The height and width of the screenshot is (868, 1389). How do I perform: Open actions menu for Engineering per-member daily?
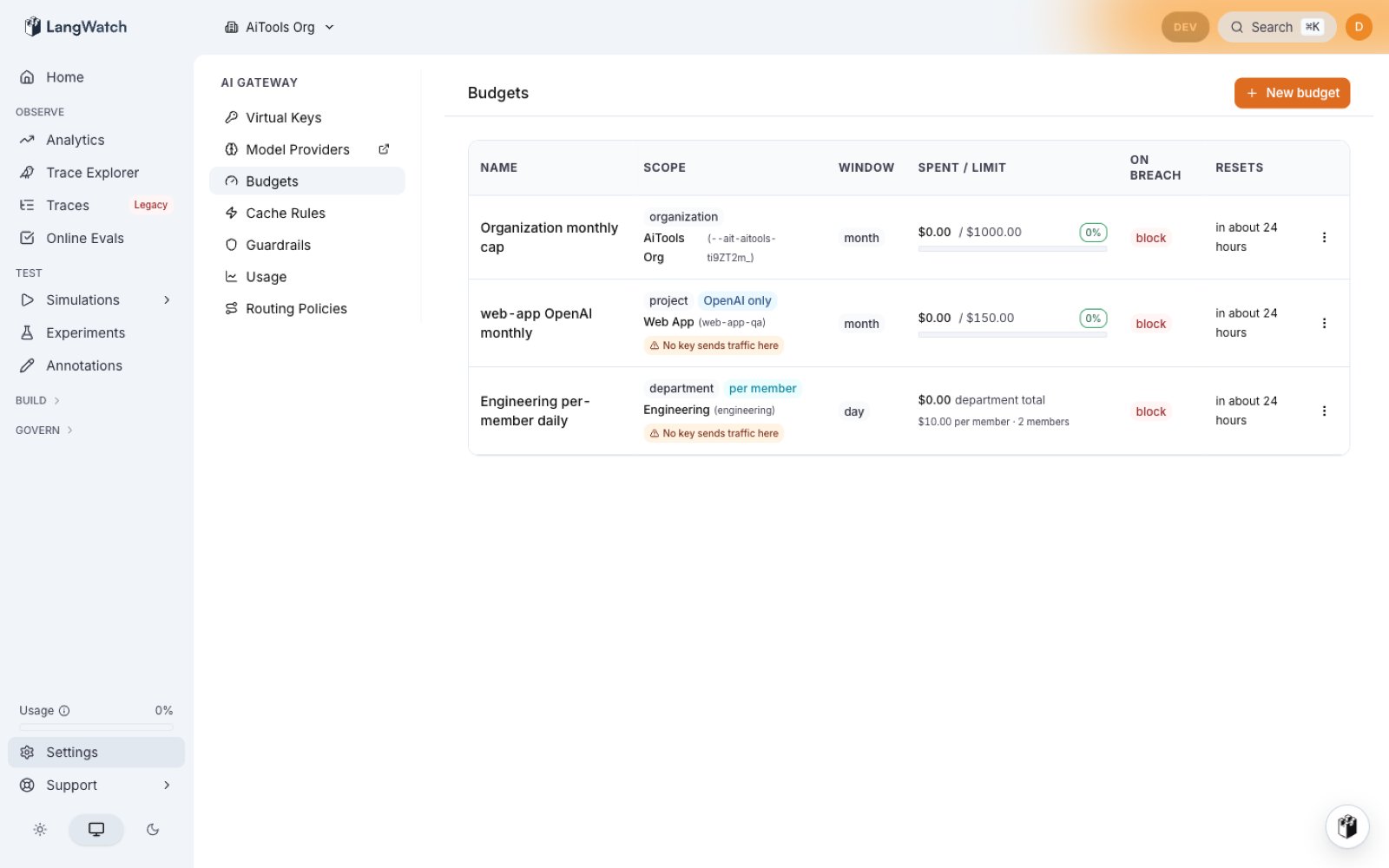pos(1324,411)
